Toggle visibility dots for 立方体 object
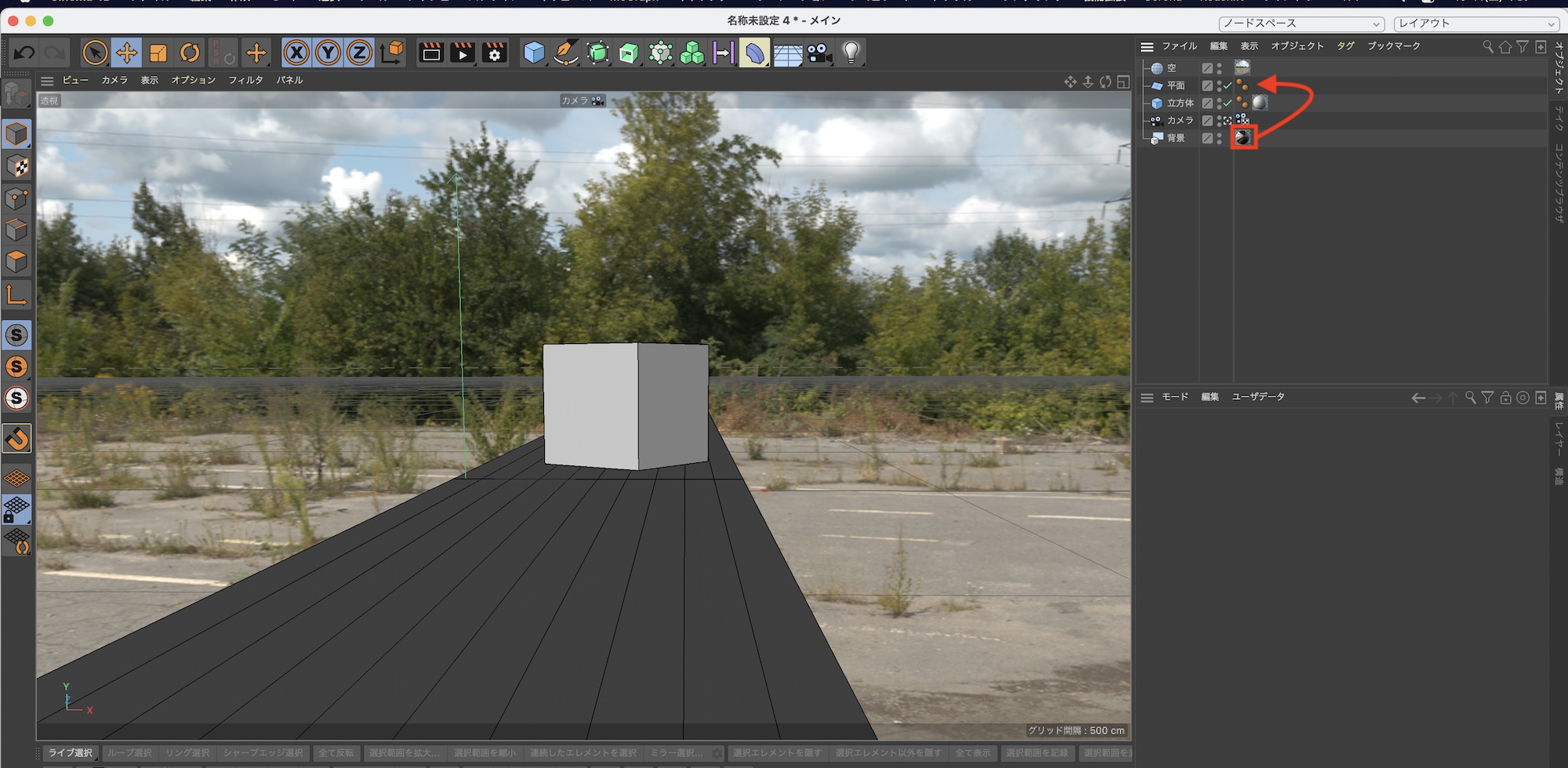This screenshot has width=1568, height=768. pos(1219,103)
